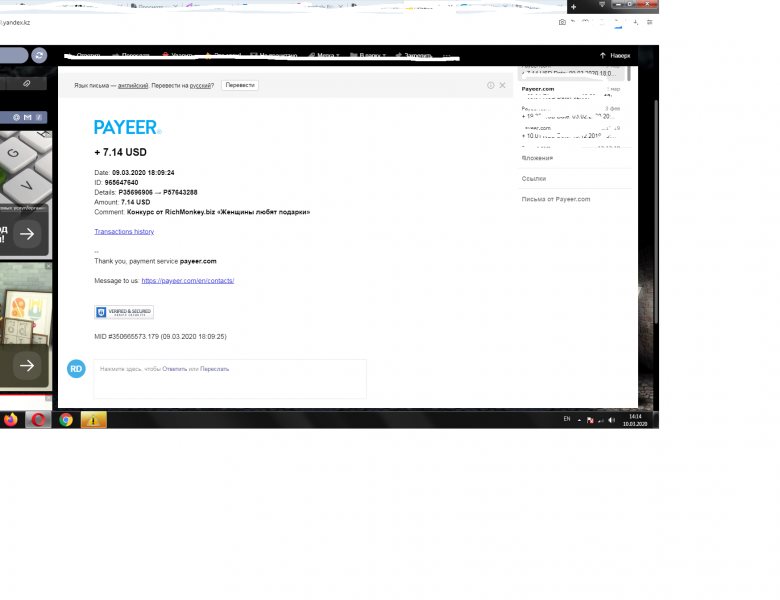Image resolution: width=780 pixels, height=600 pixels.
Task: Click the lower arrow button in left ad
Action: coord(27,366)
